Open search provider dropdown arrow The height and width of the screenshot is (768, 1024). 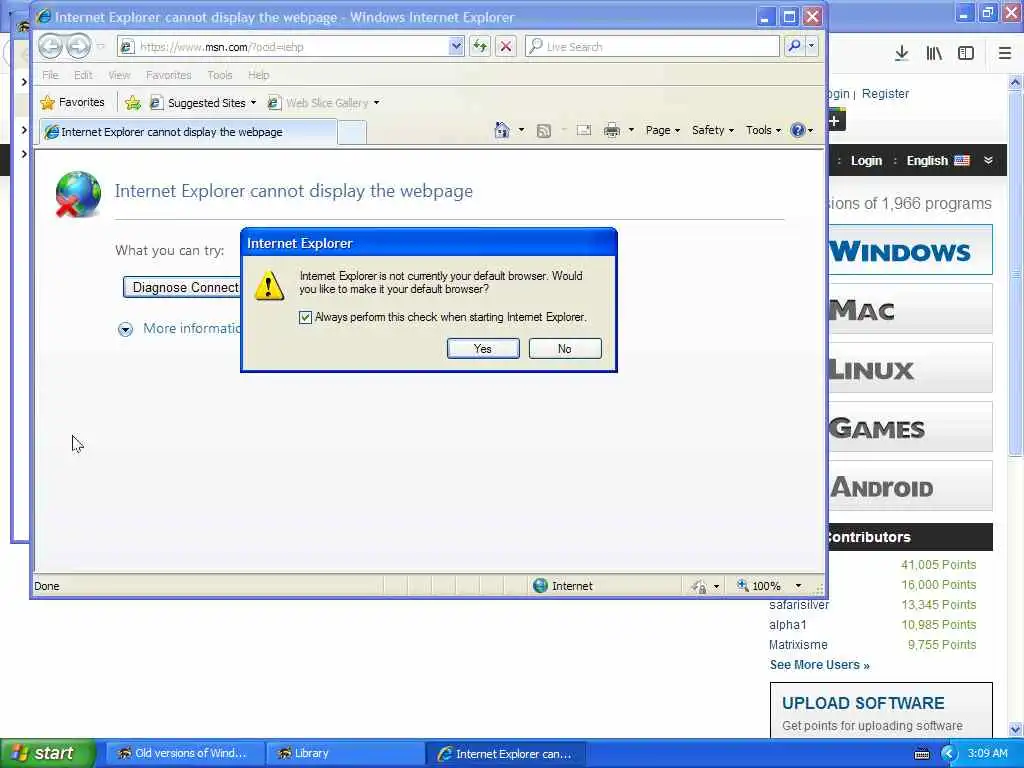(812, 46)
